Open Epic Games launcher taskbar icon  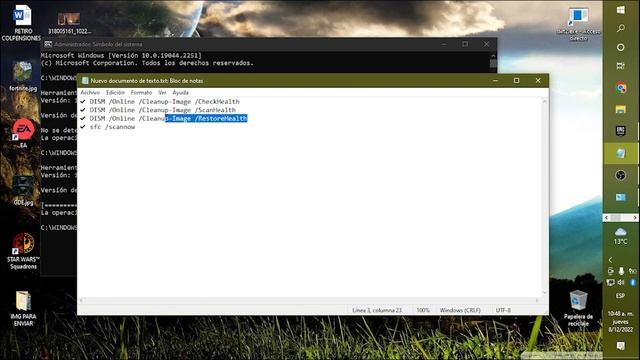click(x=621, y=131)
